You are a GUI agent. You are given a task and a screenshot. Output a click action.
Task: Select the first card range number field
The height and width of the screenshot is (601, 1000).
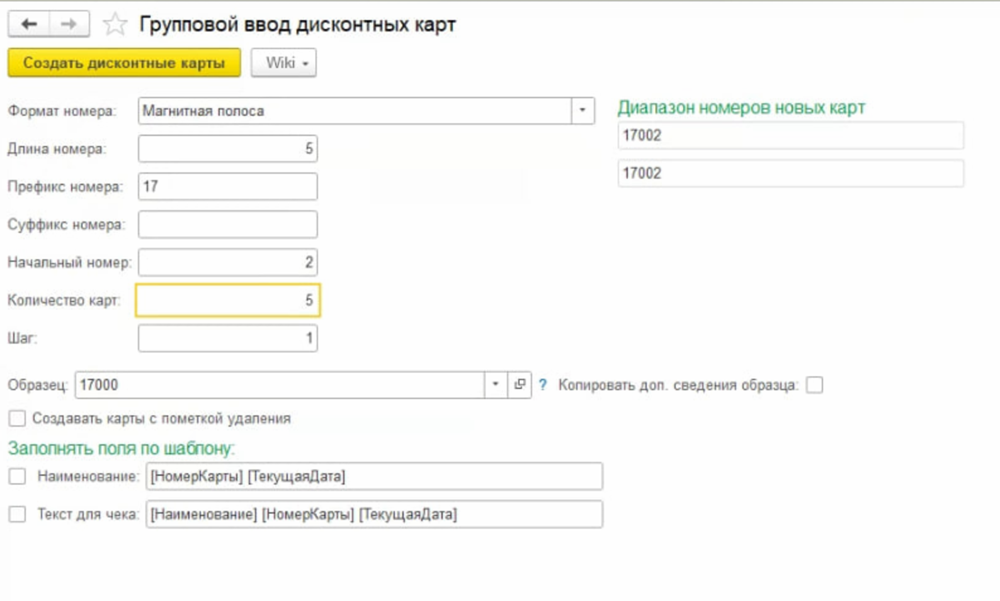[x=790, y=135]
